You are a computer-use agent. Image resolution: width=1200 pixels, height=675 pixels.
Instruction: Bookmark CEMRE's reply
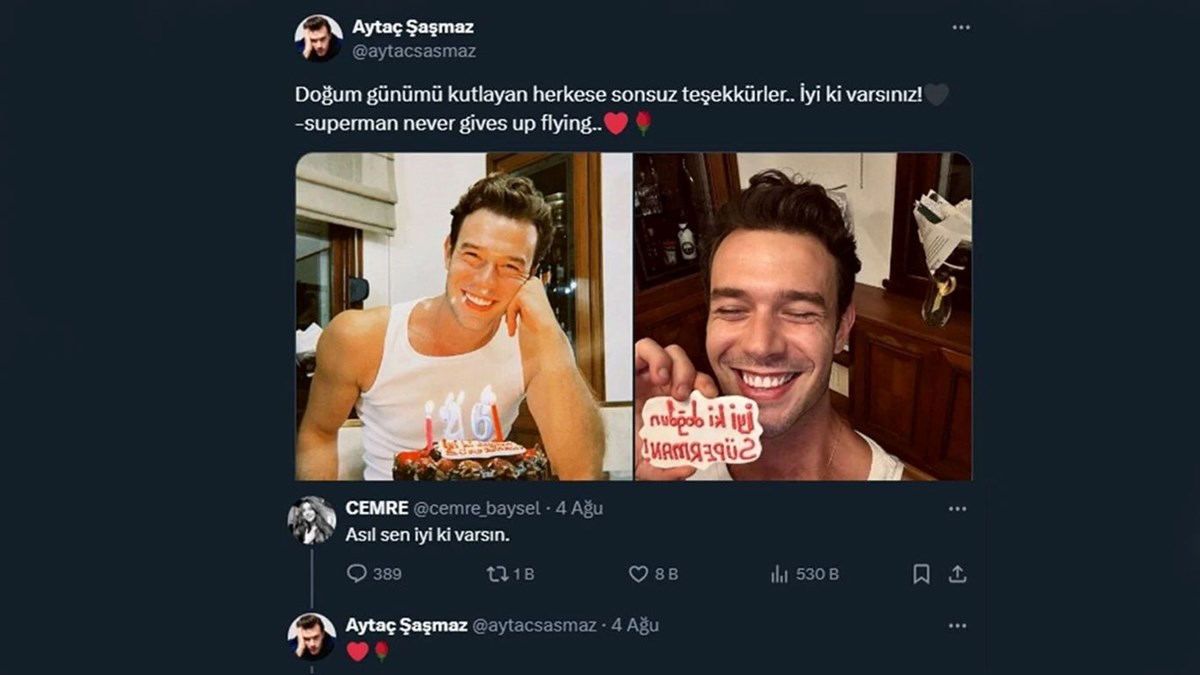pyautogui.click(x=921, y=573)
